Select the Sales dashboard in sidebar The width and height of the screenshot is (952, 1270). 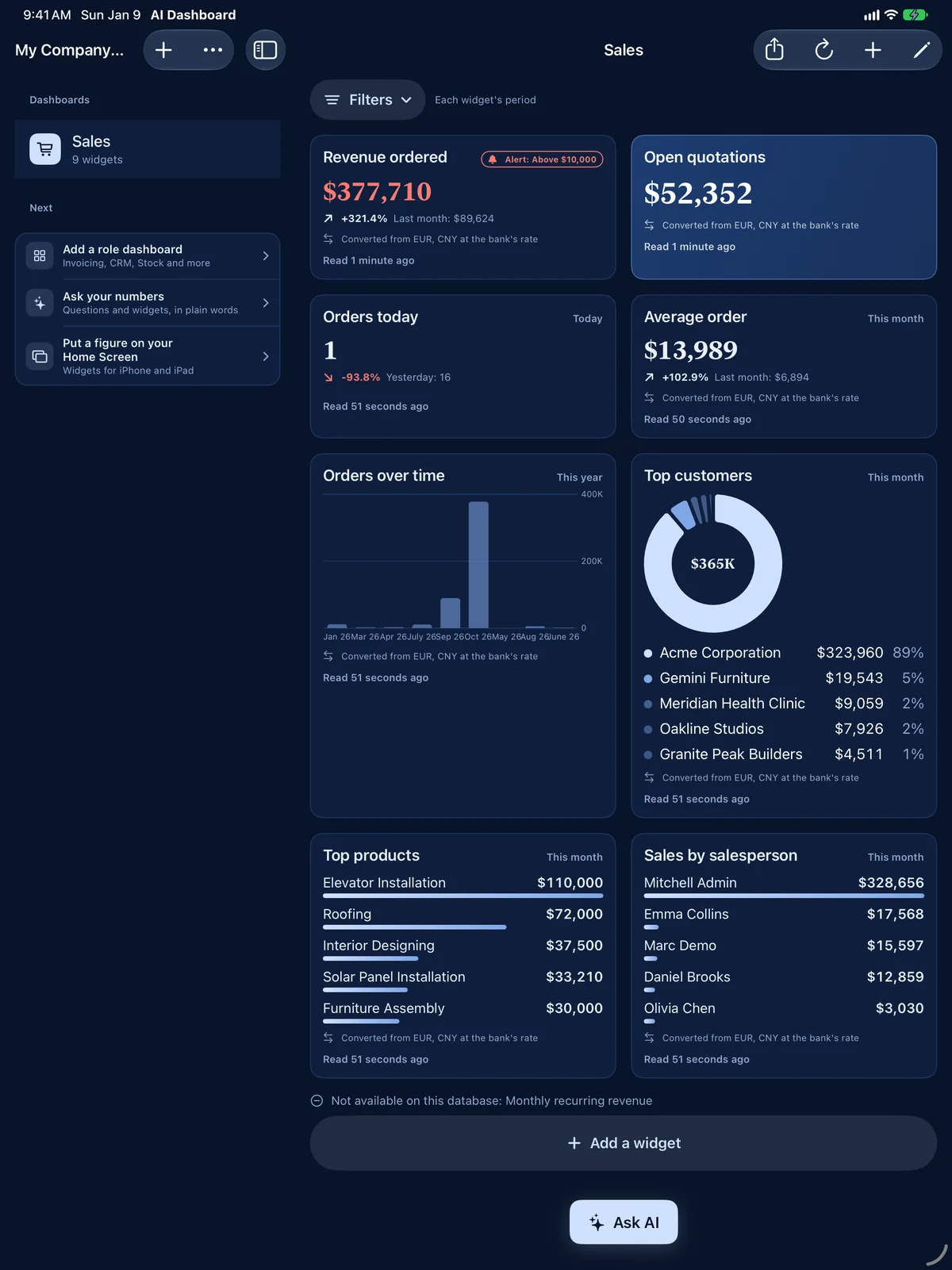[x=148, y=149]
